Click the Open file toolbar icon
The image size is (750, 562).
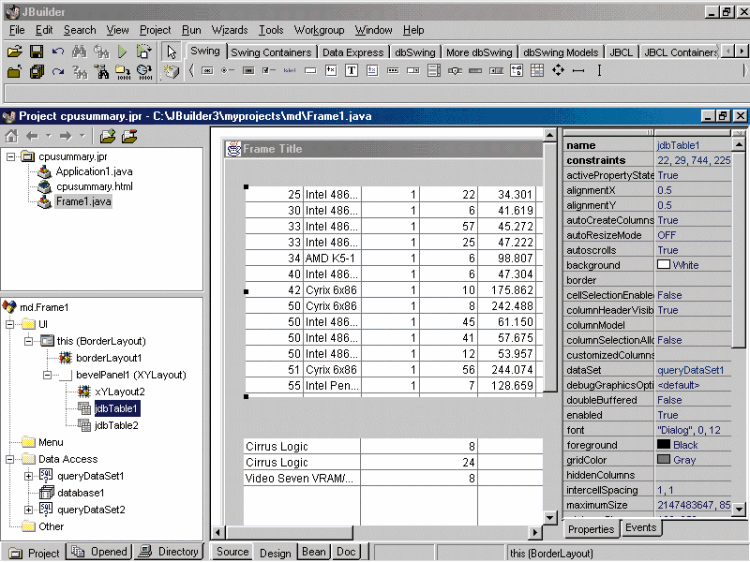click(15, 51)
